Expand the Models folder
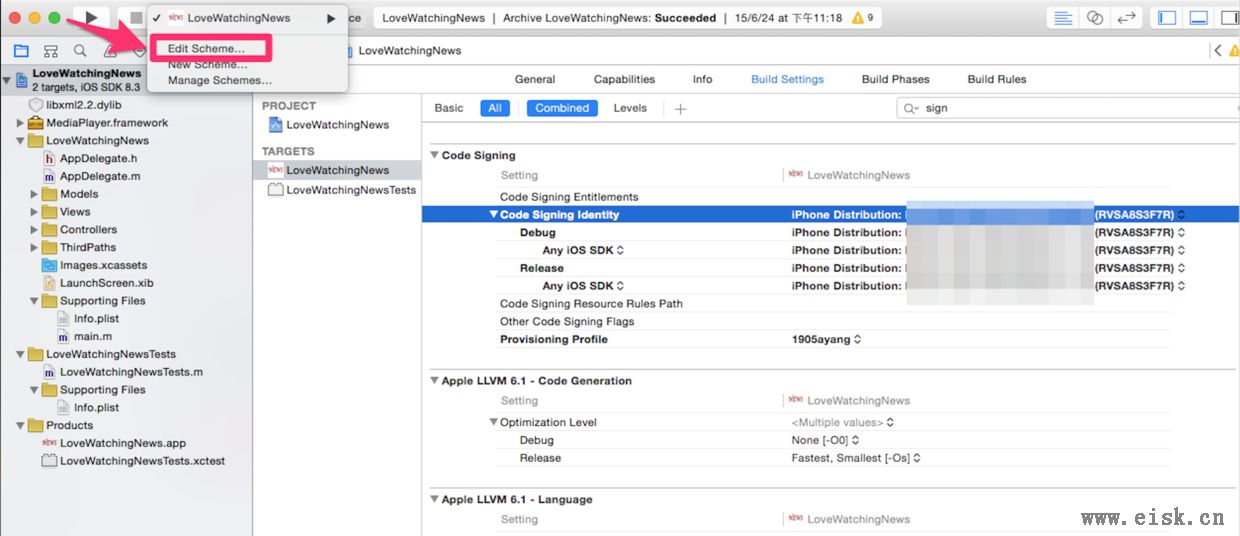 pos(34,194)
